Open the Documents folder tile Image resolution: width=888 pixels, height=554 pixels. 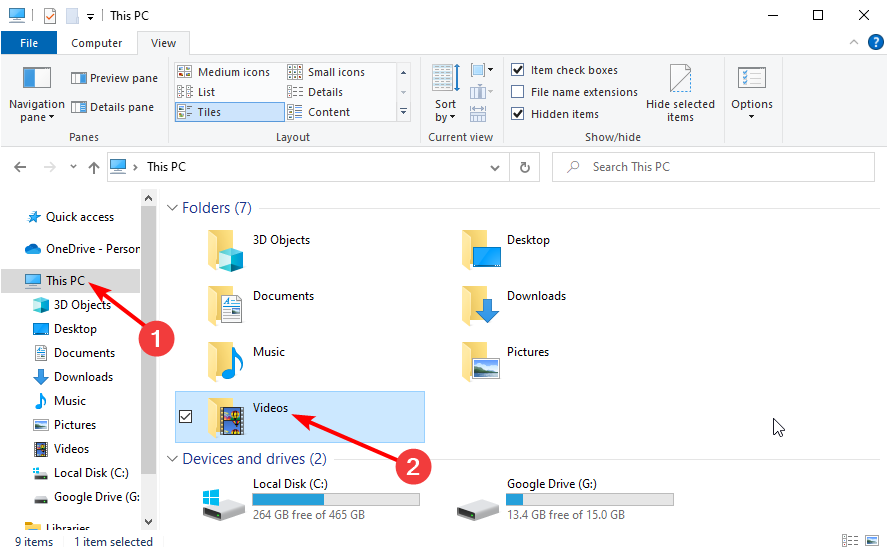point(299,305)
